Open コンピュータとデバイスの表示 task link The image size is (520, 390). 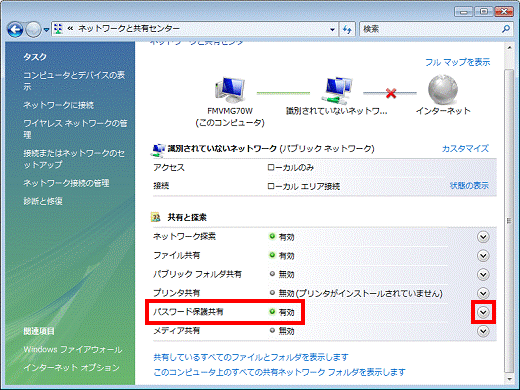point(74,81)
